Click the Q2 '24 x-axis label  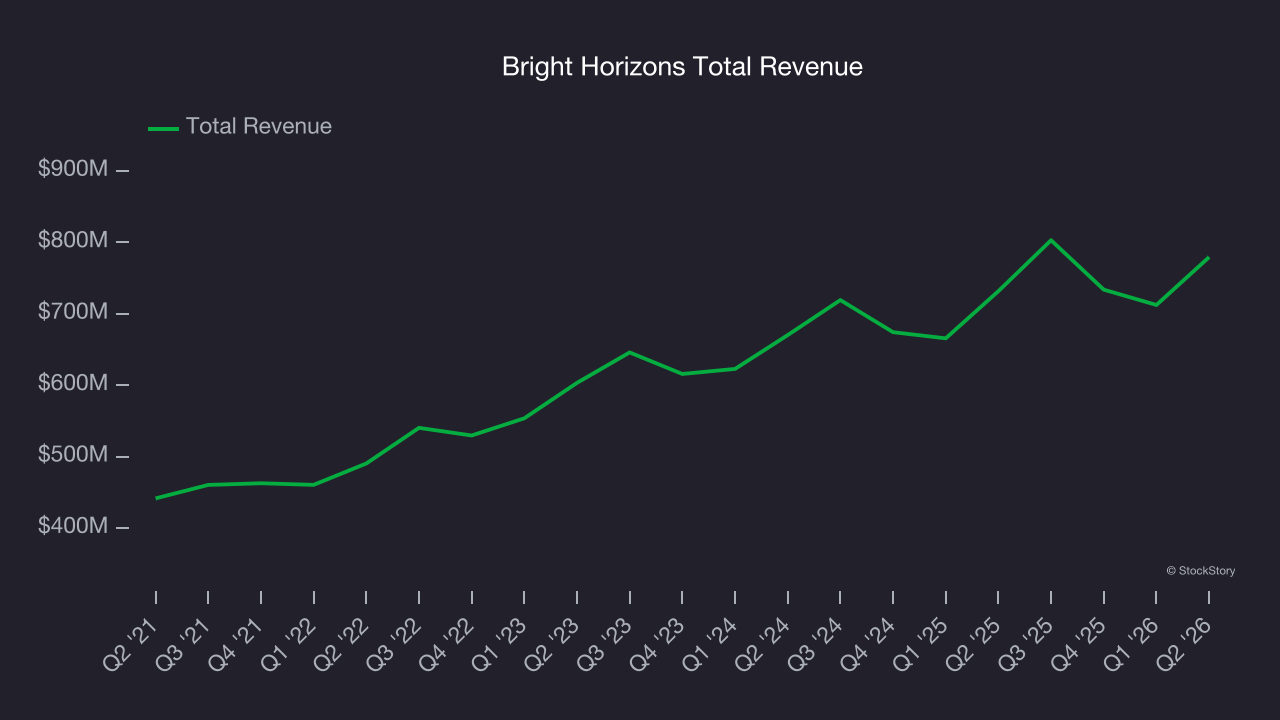(x=764, y=643)
